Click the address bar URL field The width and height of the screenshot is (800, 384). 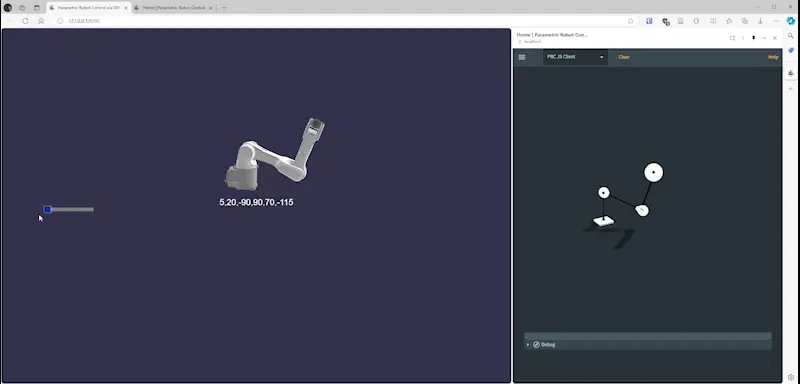[x=342, y=21]
